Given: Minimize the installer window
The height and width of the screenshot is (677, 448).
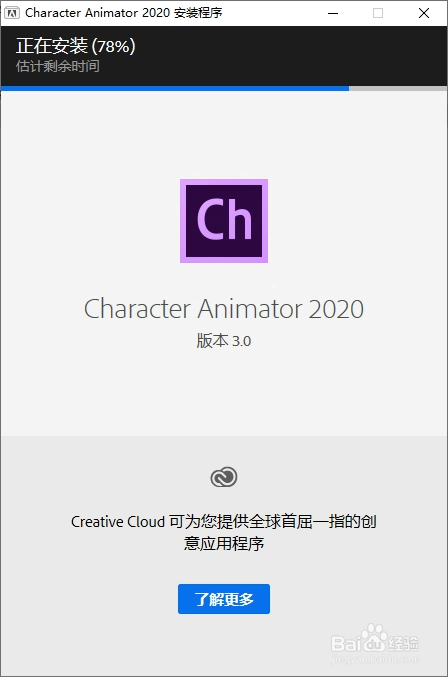Looking at the screenshot, I should [333, 13].
